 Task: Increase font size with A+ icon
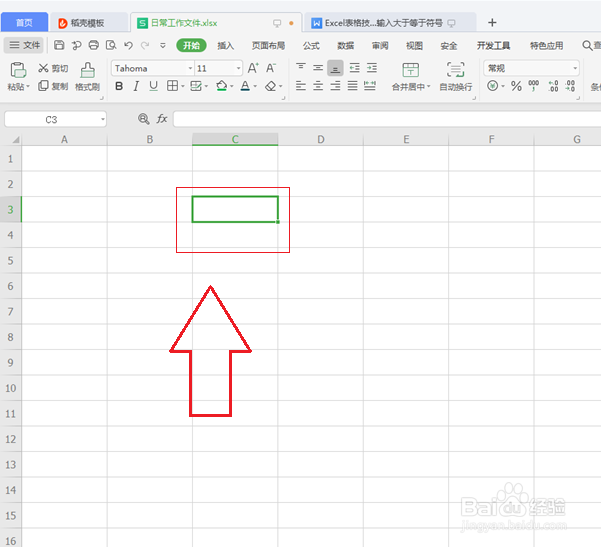point(253,68)
